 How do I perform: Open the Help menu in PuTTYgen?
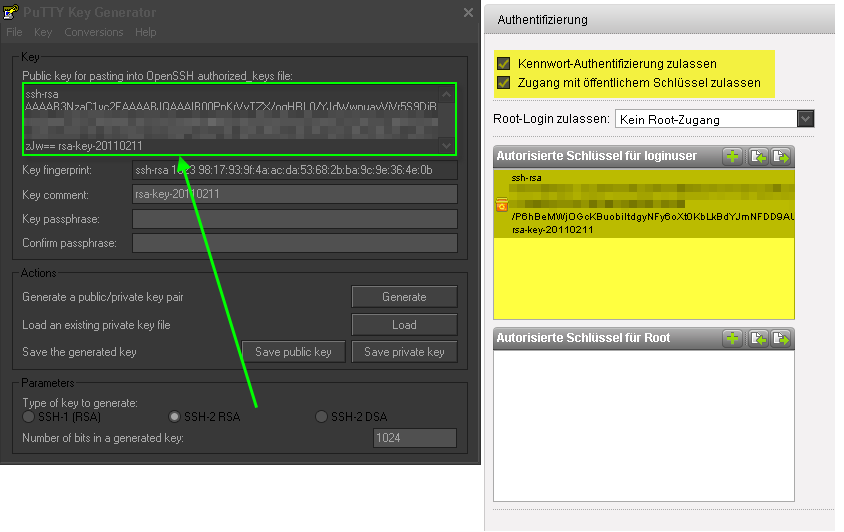(x=145, y=32)
